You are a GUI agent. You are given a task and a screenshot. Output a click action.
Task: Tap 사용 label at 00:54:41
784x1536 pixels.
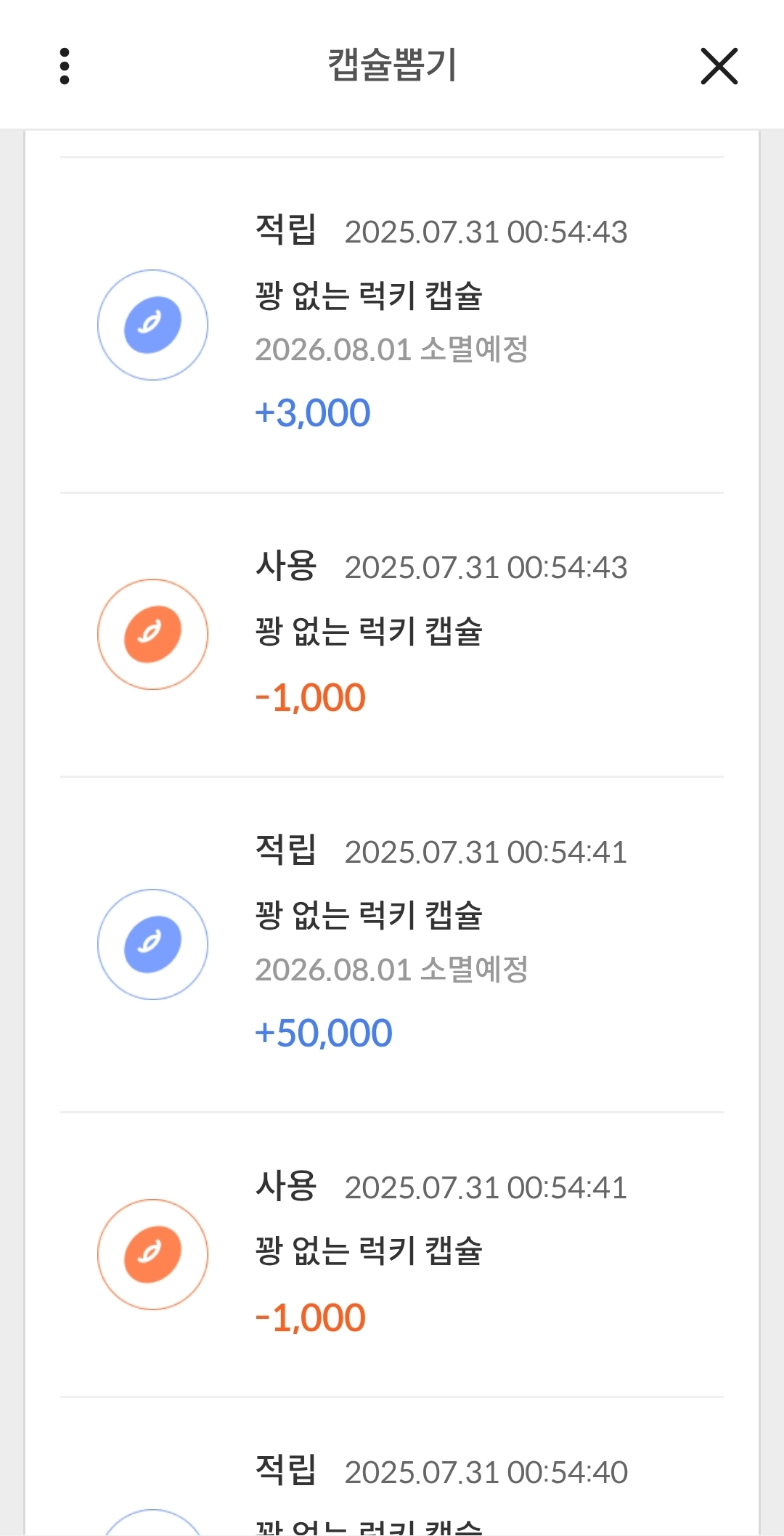[x=286, y=1186]
